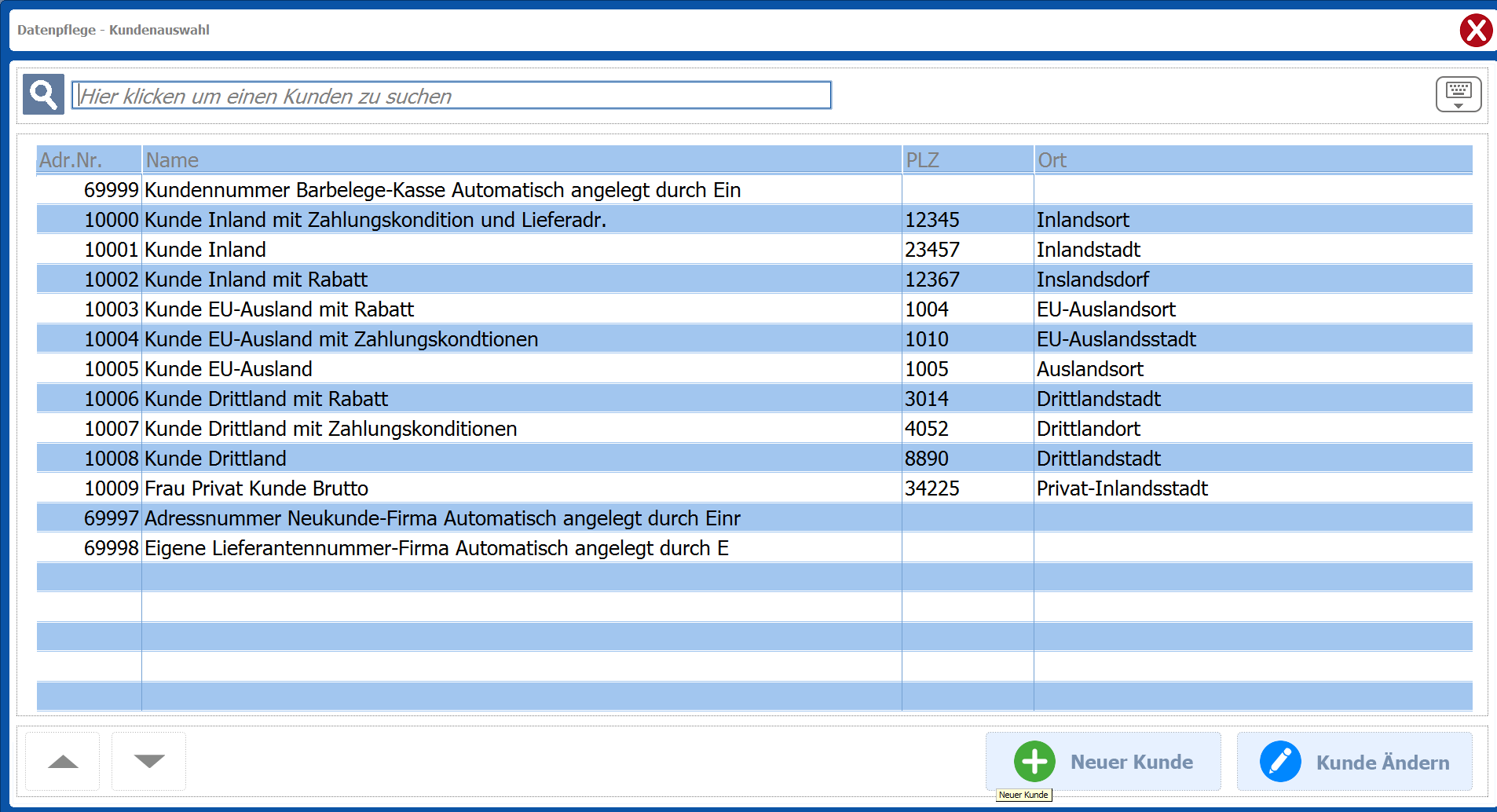This screenshot has height=812, width=1497.
Task: Click the magnifying glass search icon
Action: (x=43, y=95)
